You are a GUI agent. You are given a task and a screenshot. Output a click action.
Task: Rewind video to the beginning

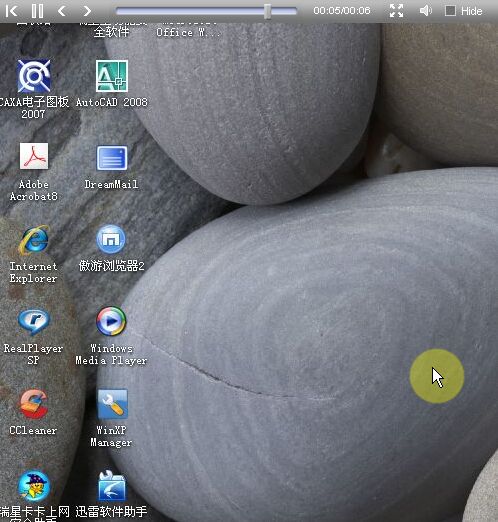(11, 11)
